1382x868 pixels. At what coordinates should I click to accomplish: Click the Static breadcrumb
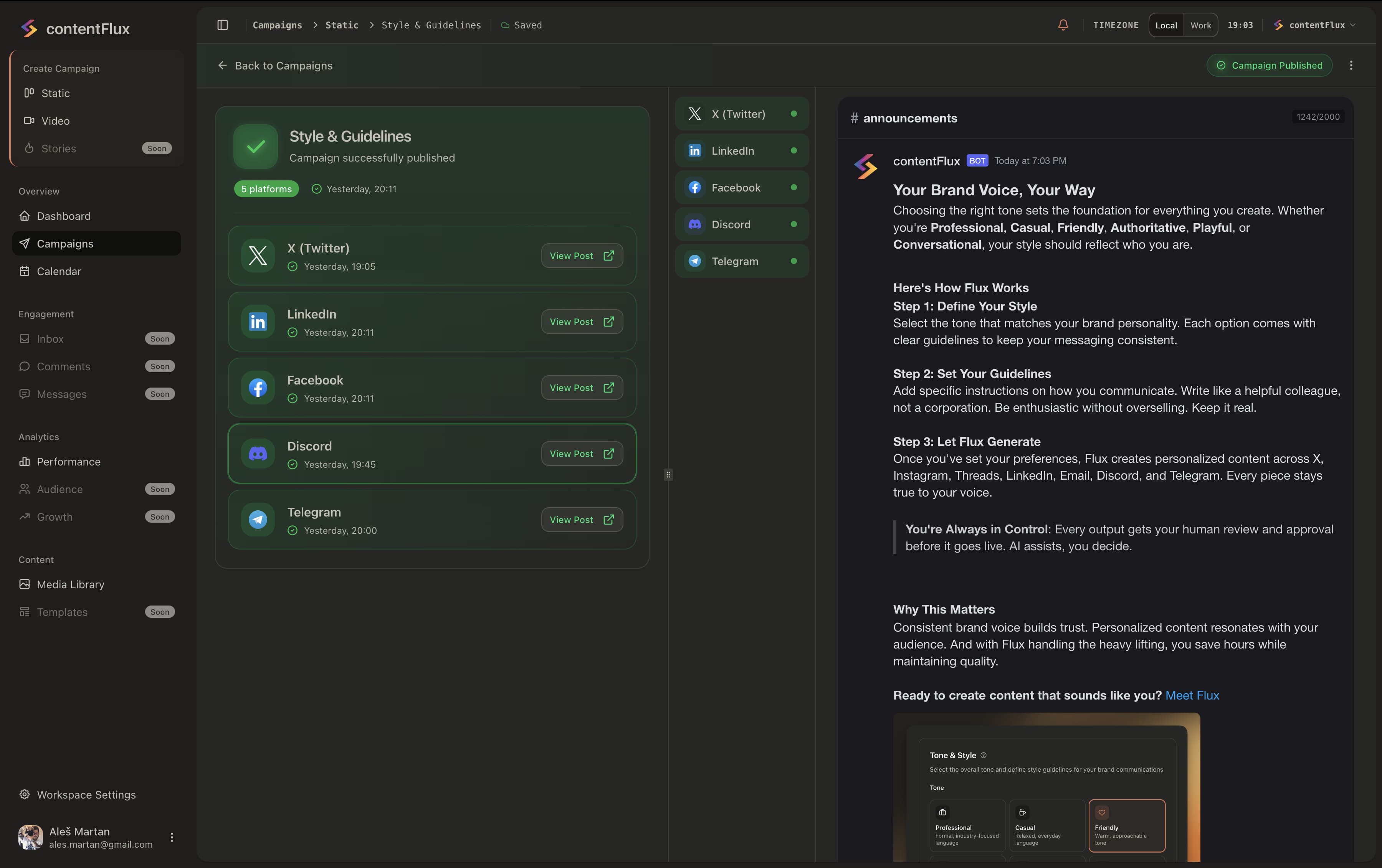click(342, 25)
